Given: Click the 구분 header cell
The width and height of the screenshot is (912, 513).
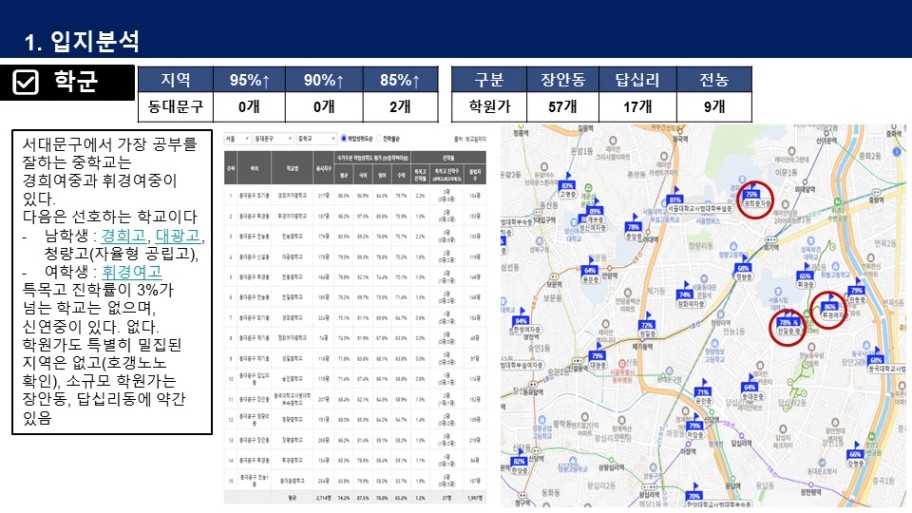Looking at the screenshot, I should (489, 80).
